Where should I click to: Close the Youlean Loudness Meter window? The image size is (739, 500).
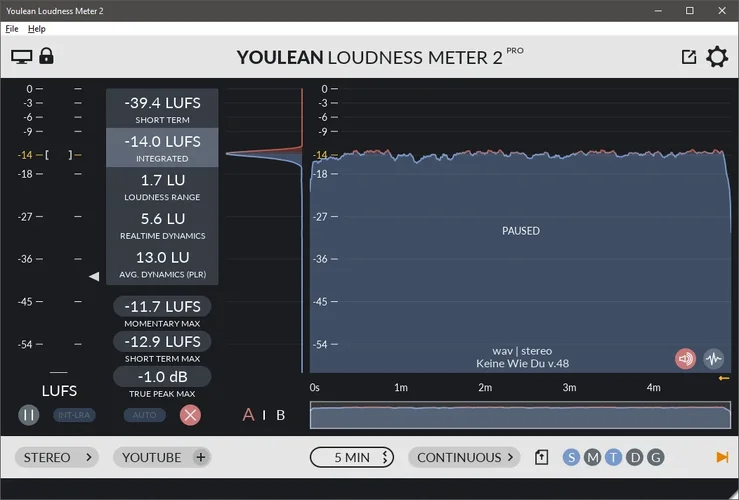click(722, 10)
